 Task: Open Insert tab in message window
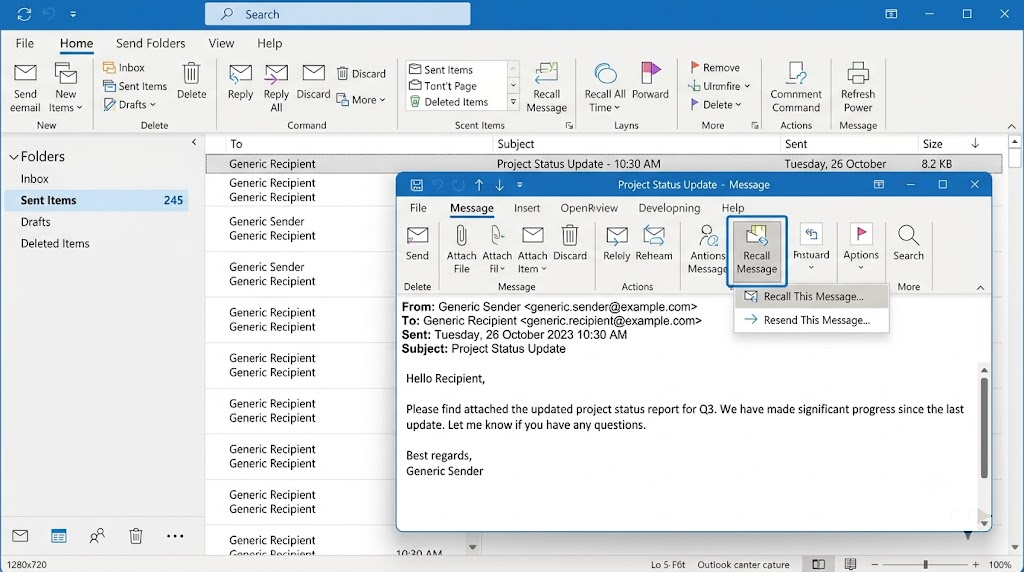point(526,208)
